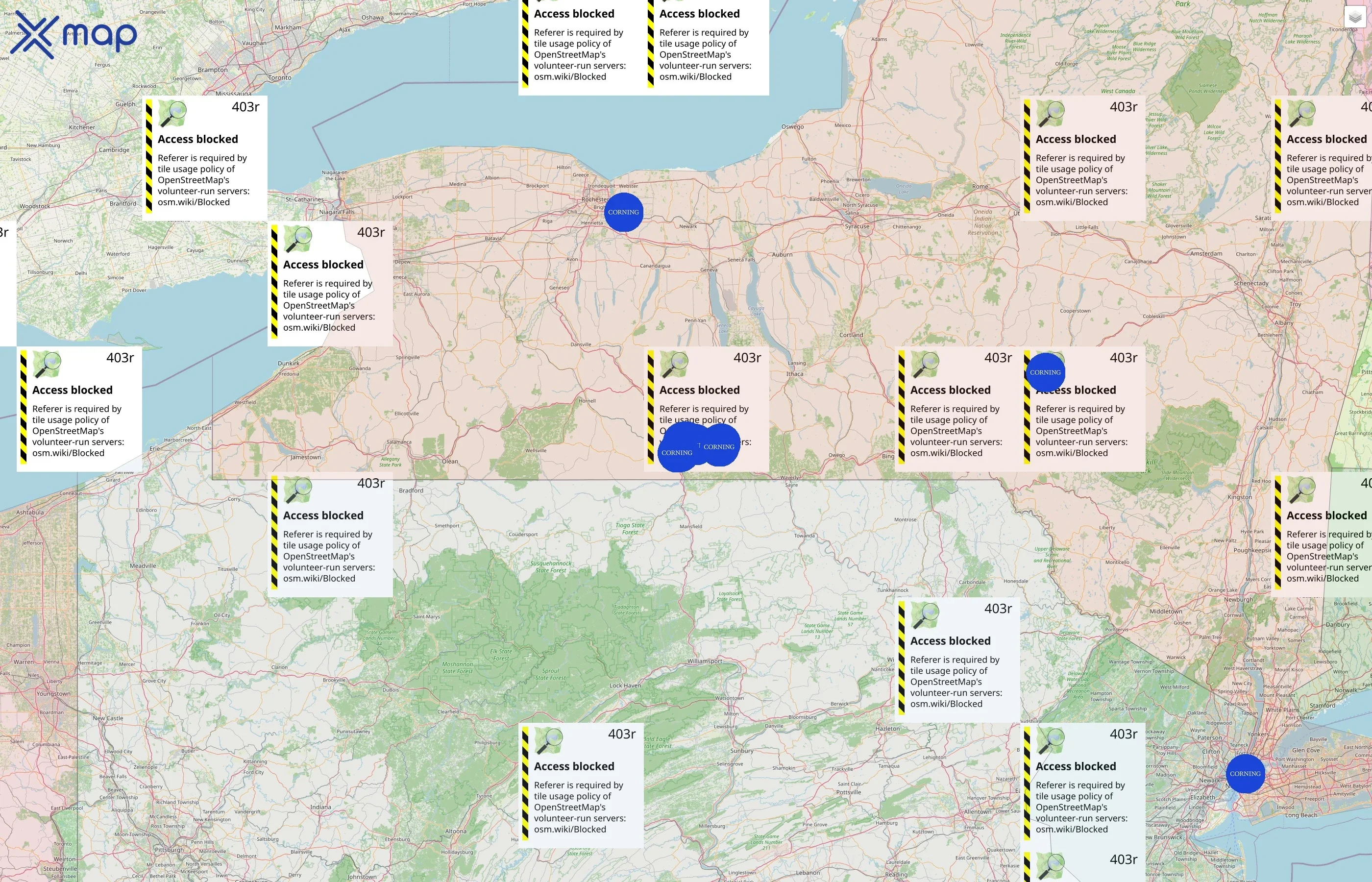This screenshot has height=882, width=1372.
Task: Click the 'Cooperstown' map label
Action: tap(1076, 311)
